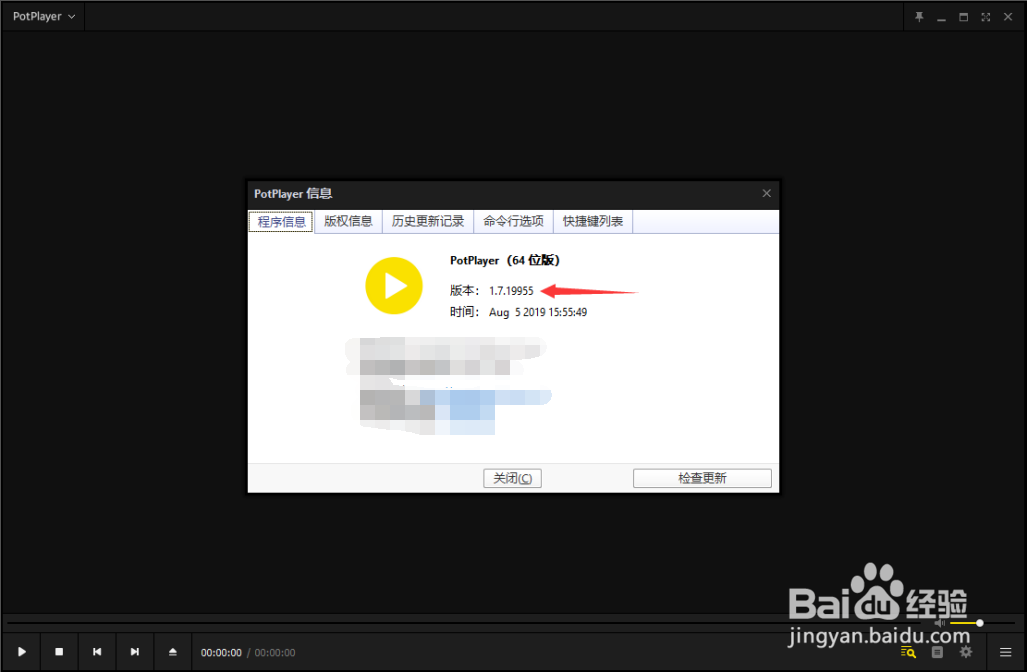
Task: Toggle the playlist panel hamburger icon
Action: tap(1005, 652)
